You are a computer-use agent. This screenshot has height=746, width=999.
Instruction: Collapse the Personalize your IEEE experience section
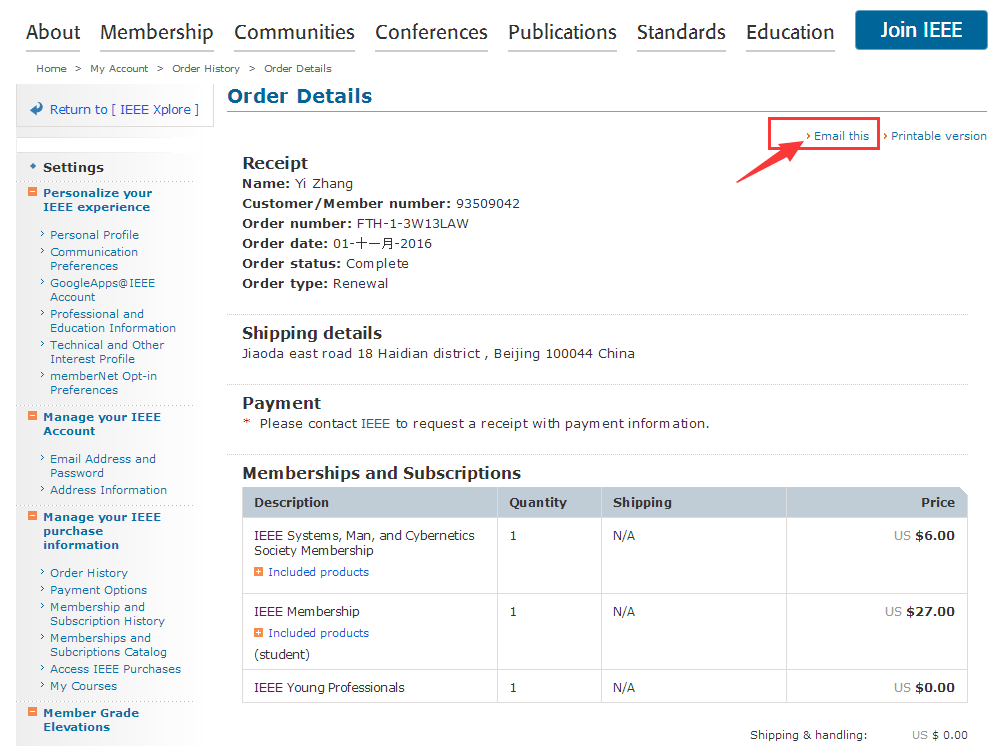pos(32,192)
